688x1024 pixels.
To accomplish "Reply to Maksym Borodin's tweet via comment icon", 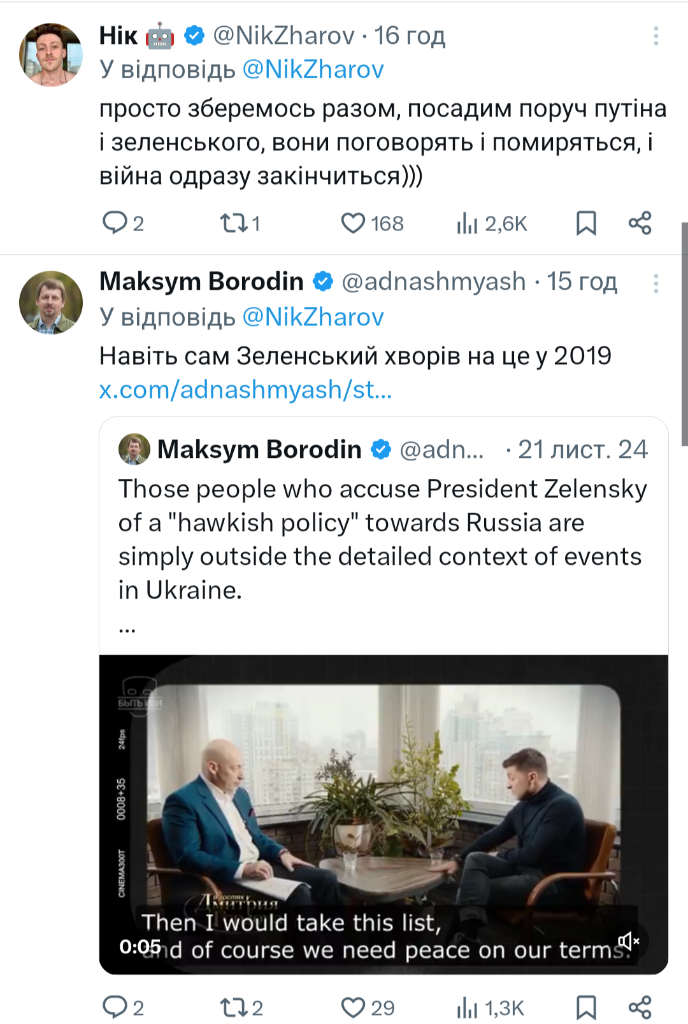I will [x=117, y=1006].
